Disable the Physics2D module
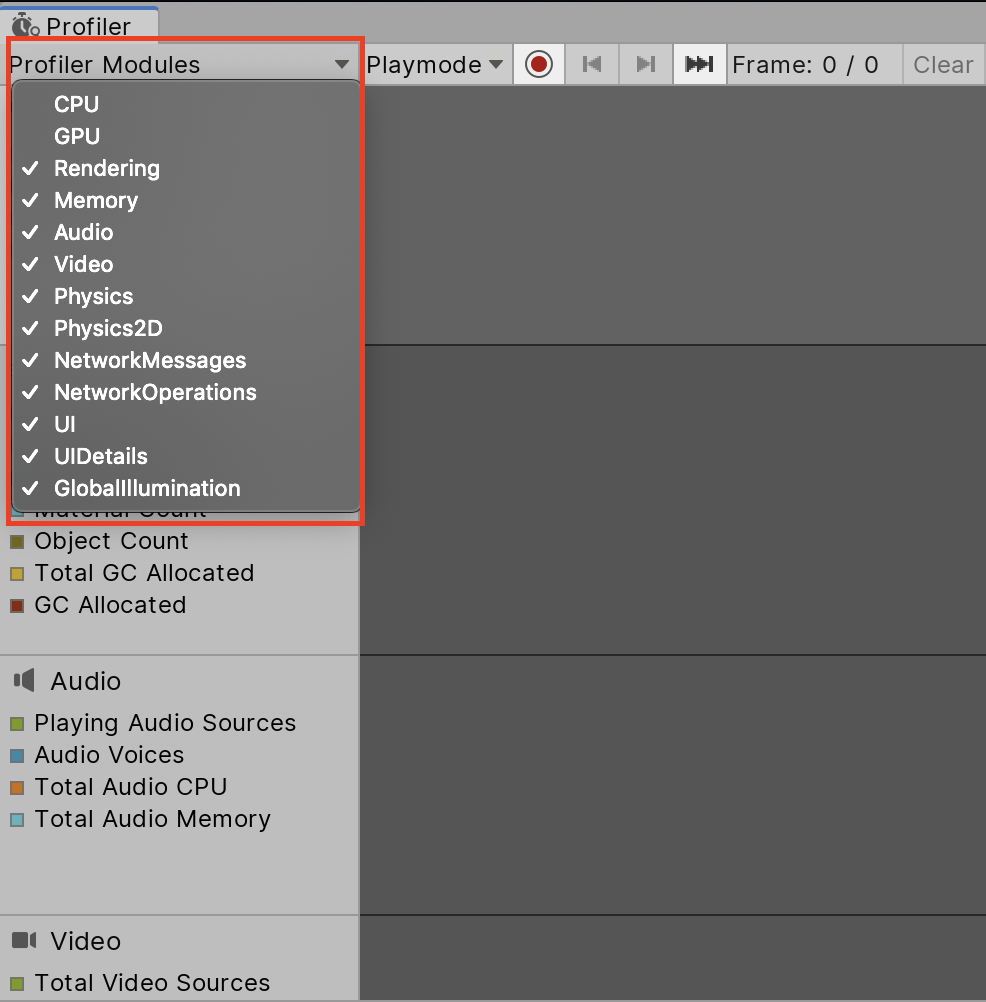Screen dimensions: 986x1002 point(108,328)
